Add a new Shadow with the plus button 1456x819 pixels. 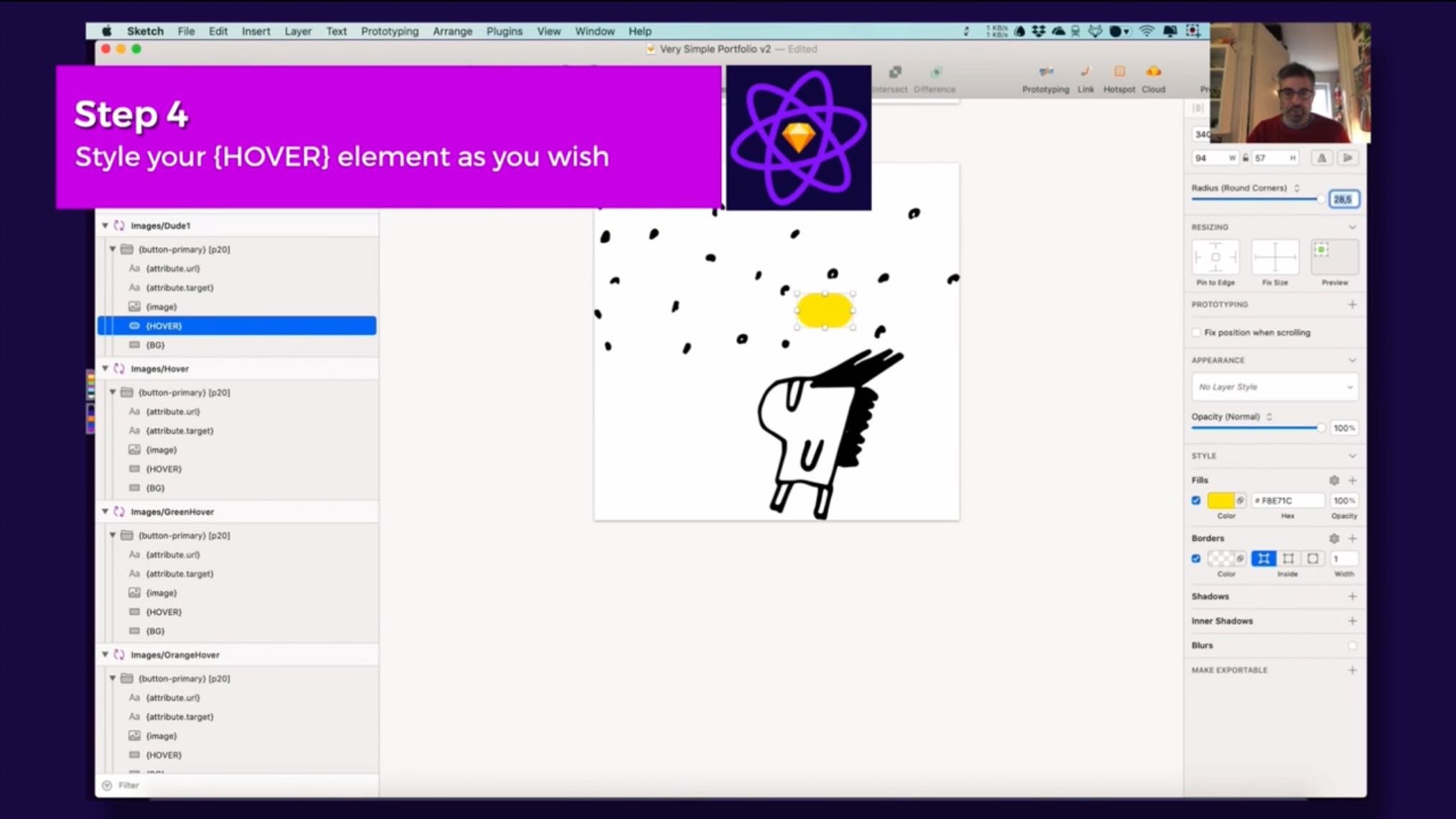1353,596
